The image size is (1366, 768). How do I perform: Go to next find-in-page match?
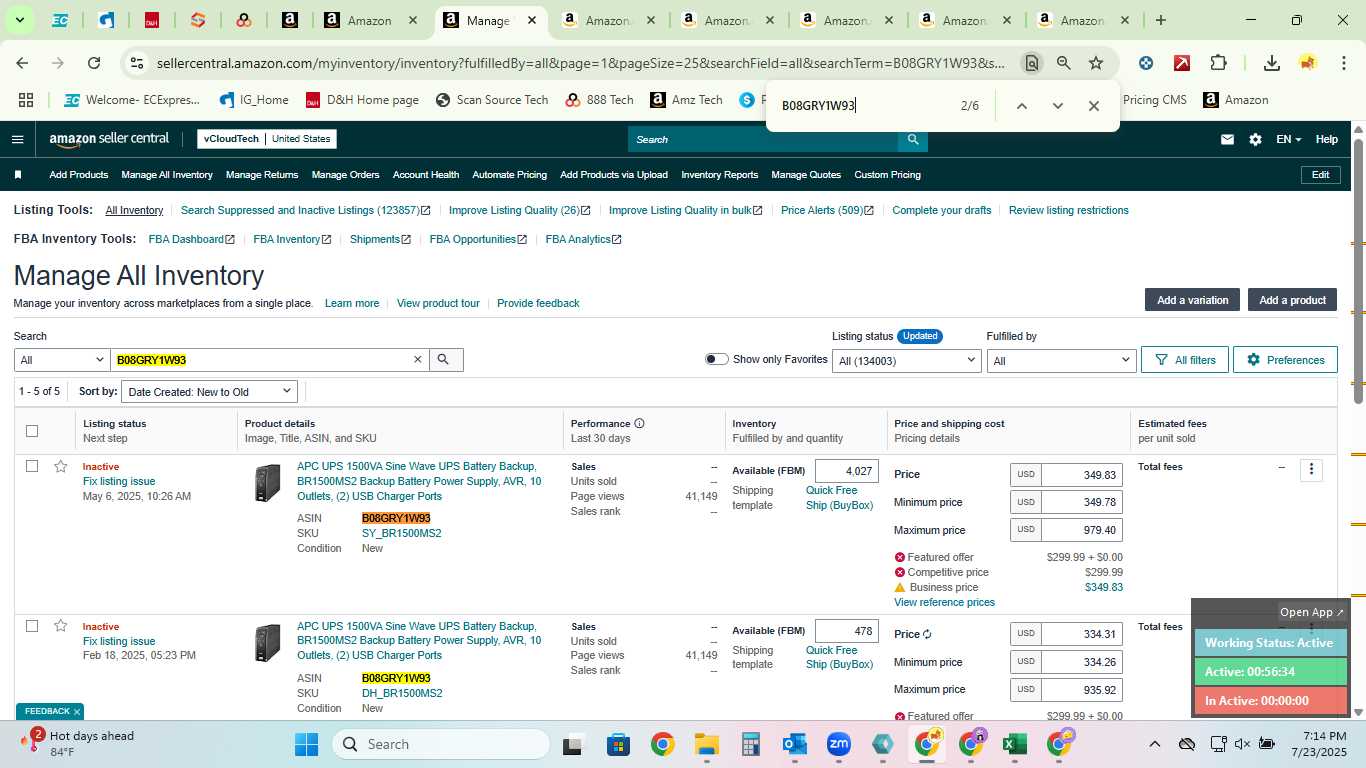1057,106
